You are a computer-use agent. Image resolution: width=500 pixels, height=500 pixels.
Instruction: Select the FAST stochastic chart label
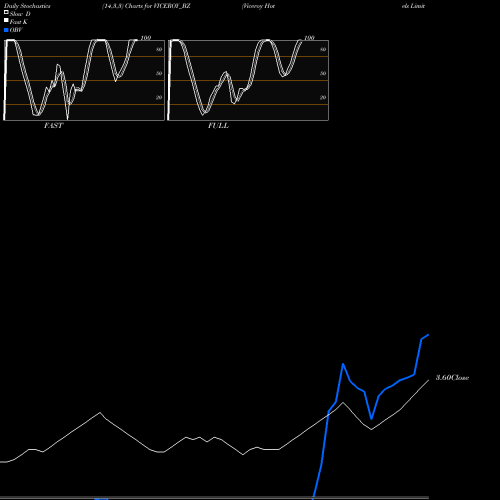(53, 125)
